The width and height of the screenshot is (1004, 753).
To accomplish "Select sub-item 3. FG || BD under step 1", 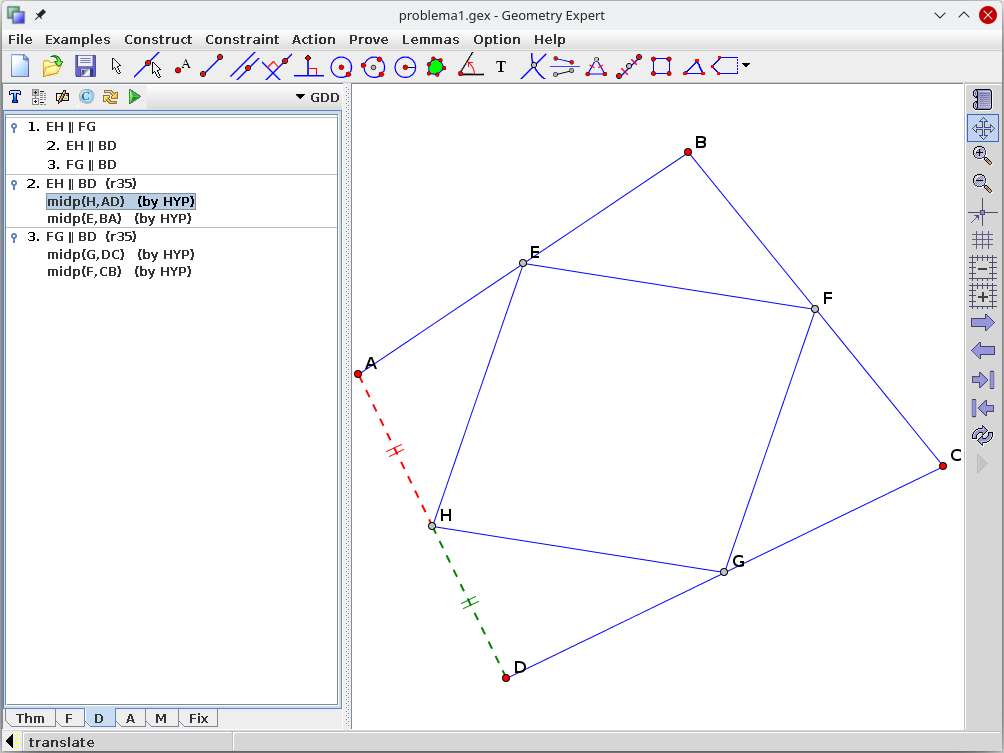I will click(x=81, y=165).
